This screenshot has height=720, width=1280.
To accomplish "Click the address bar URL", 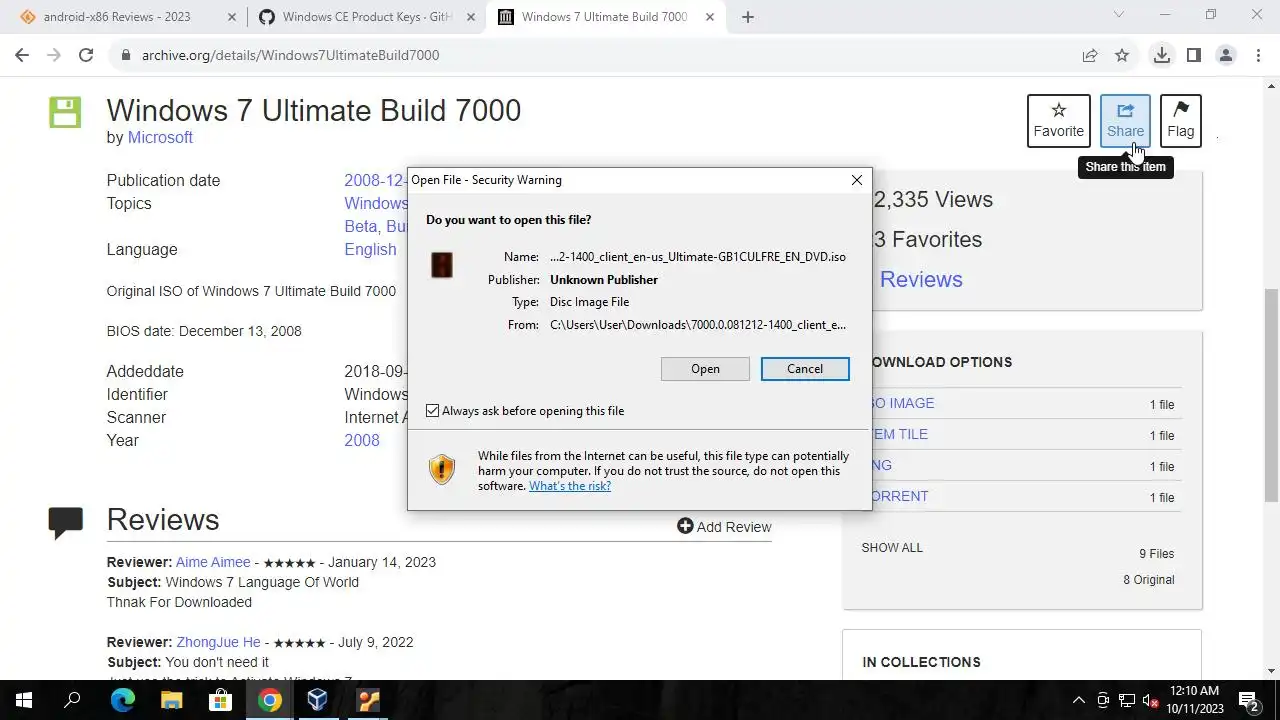I will pyautogui.click(x=290, y=55).
